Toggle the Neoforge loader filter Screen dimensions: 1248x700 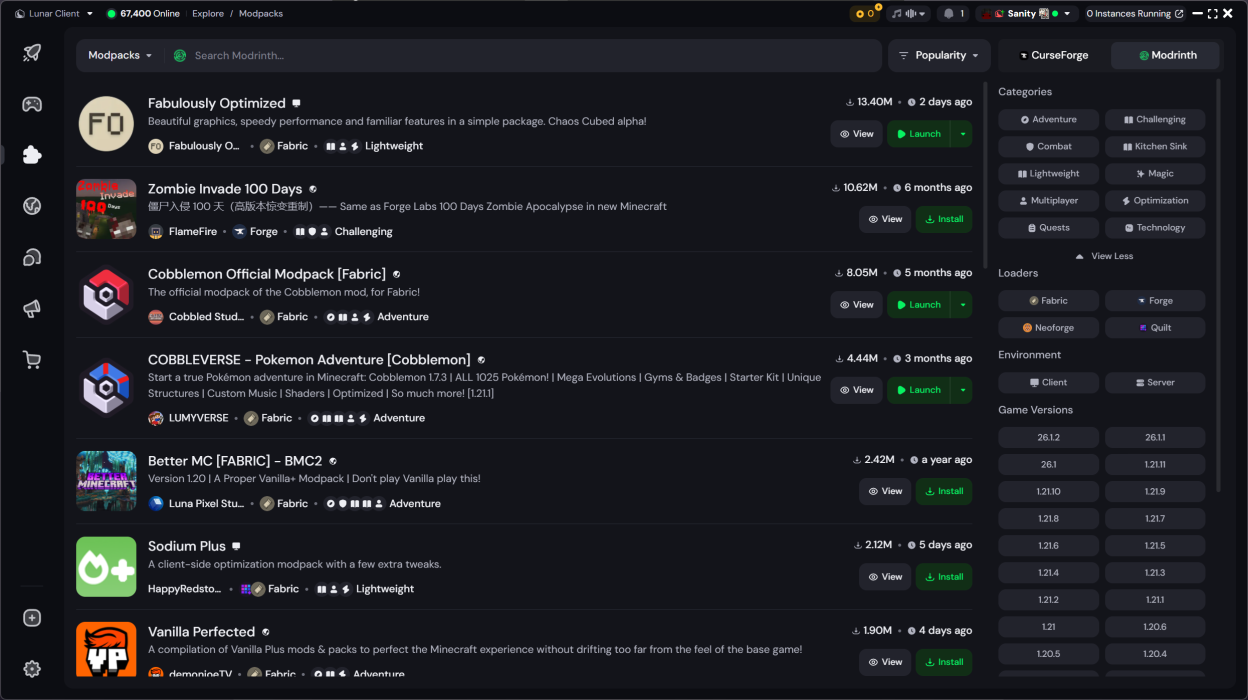pos(1048,328)
